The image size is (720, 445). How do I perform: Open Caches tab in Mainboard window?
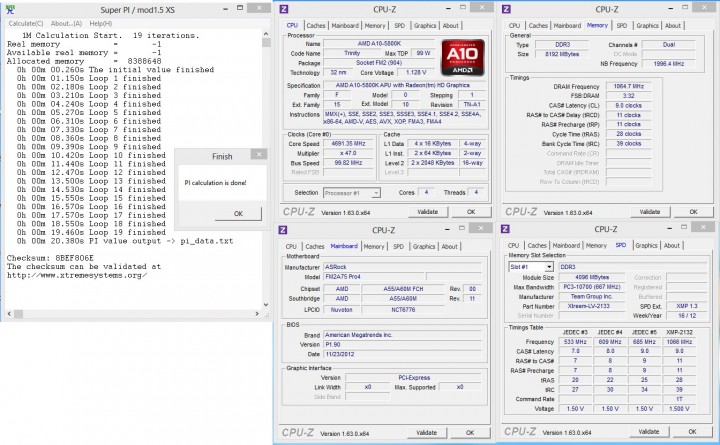point(315,247)
